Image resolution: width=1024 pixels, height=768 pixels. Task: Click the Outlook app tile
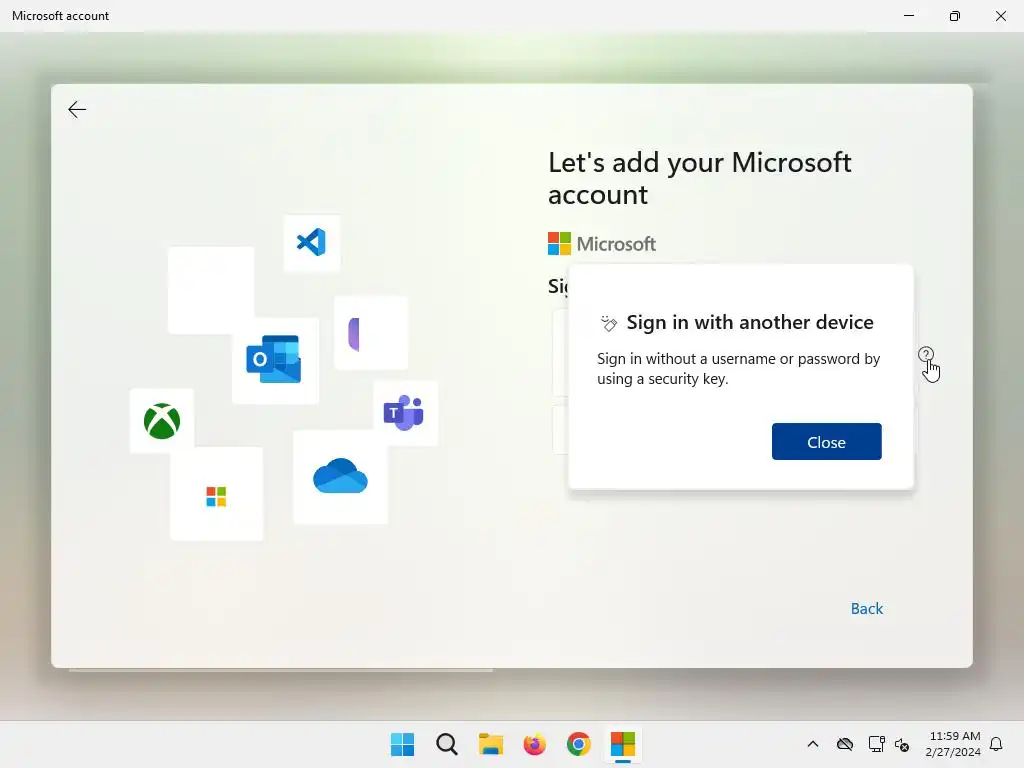pos(275,360)
